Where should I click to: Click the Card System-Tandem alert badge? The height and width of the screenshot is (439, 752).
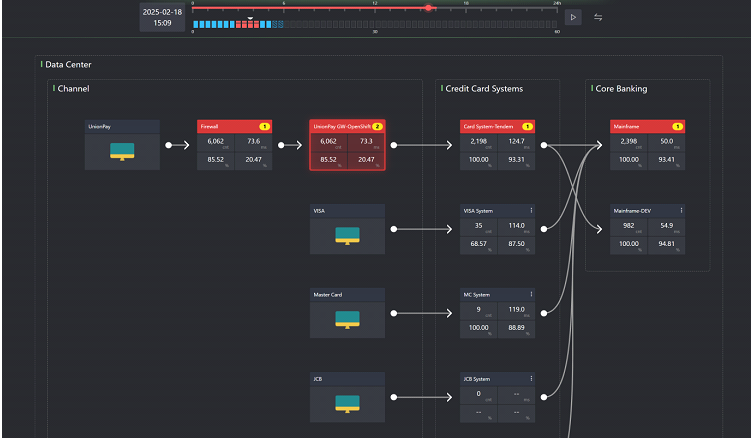click(x=527, y=127)
